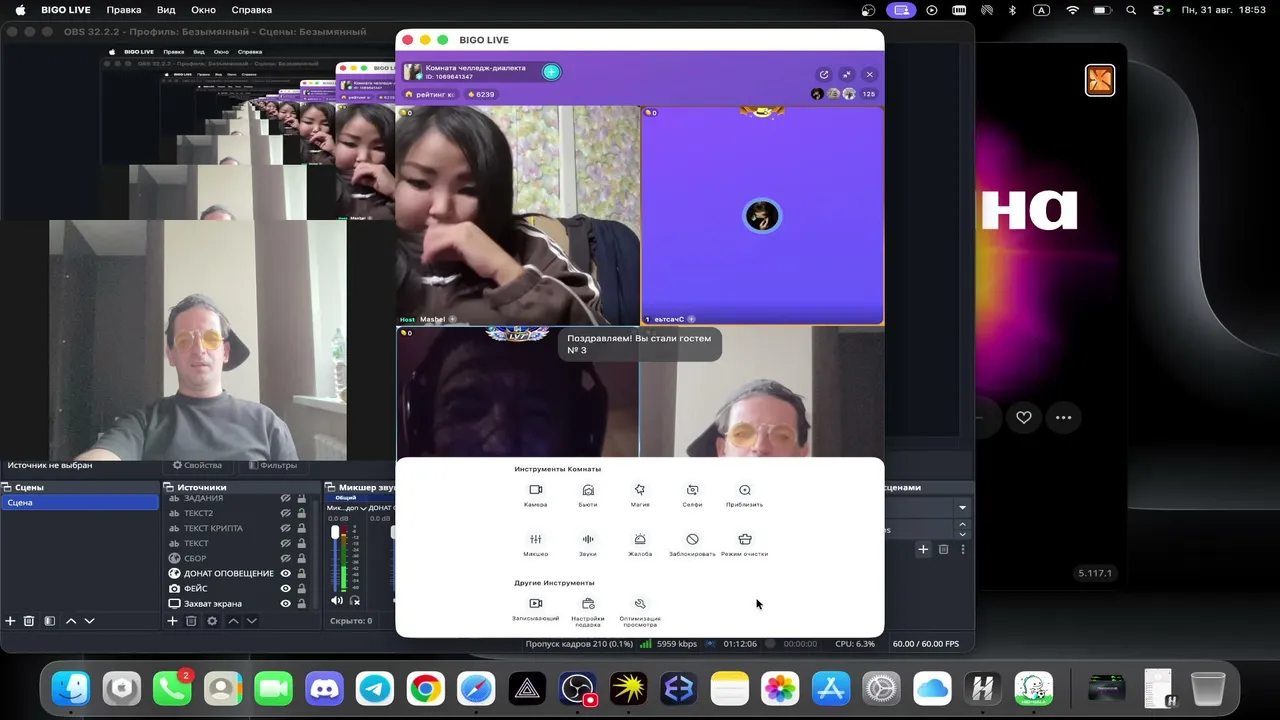The height and width of the screenshot is (720, 1280).
Task: Toggle lock on ДОНАТ ОПОВЕЩЕНИЕ source
Action: point(301,573)
